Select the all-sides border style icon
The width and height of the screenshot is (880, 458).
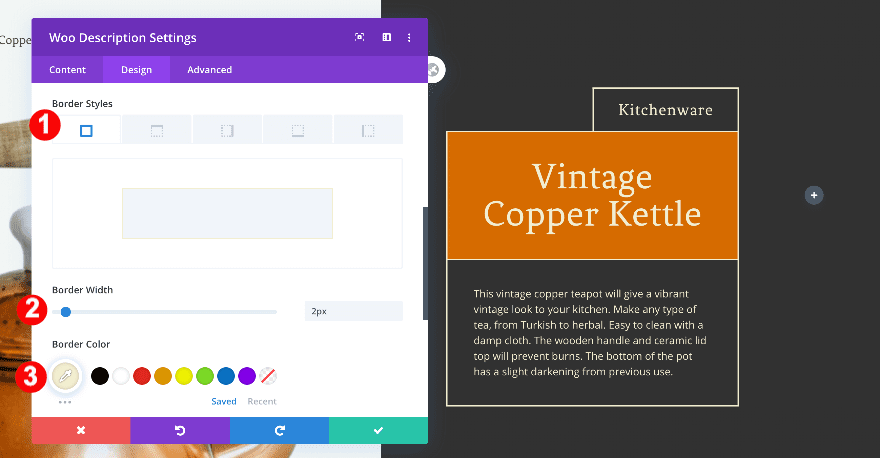click(86, 130)
